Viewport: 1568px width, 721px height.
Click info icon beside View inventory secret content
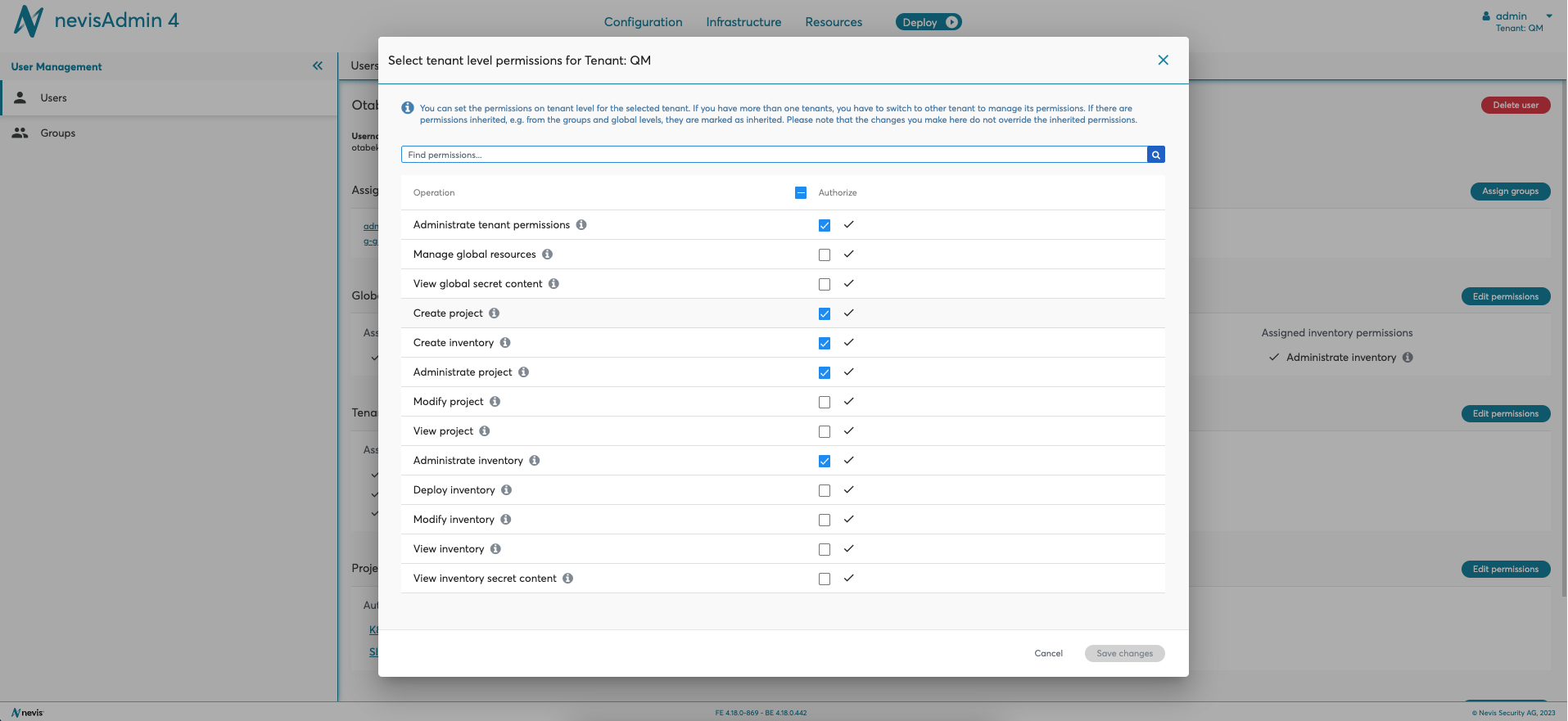coord(567,579)
